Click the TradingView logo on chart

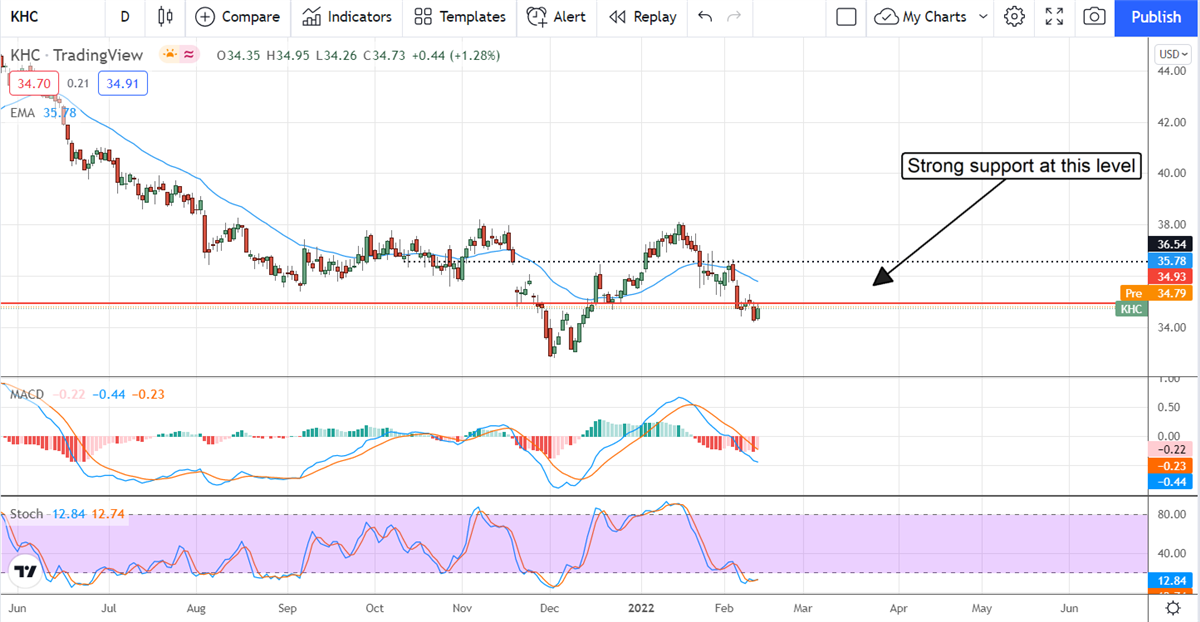25,572
